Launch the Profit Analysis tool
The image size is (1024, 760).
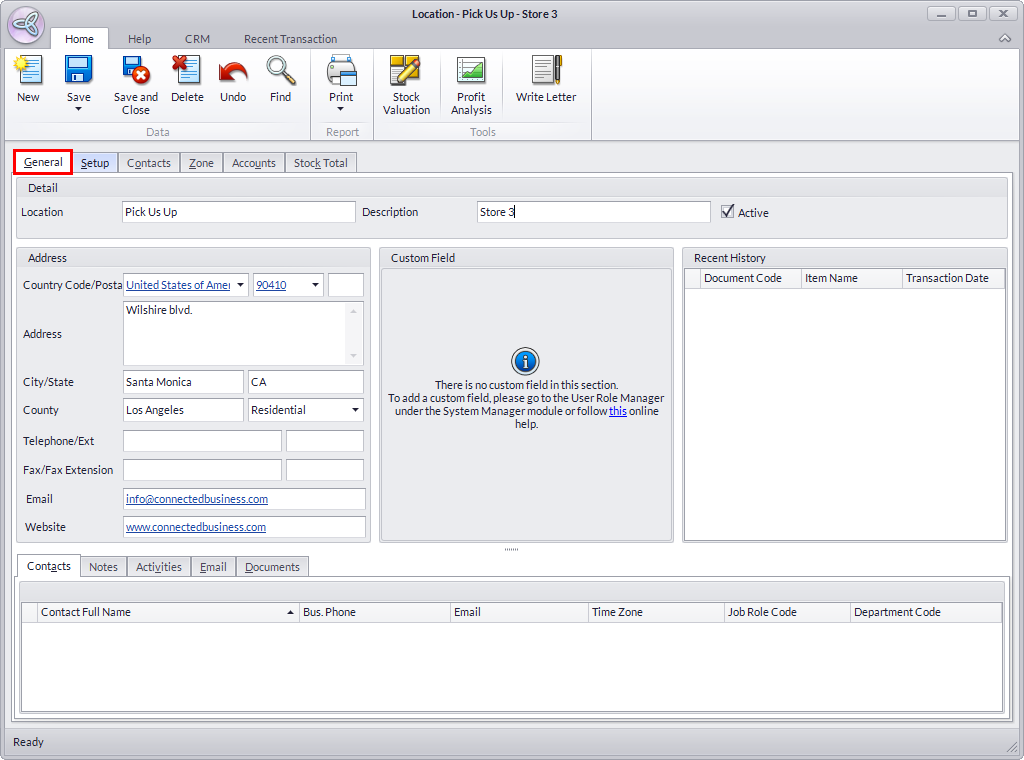click(x=471, y=71)
